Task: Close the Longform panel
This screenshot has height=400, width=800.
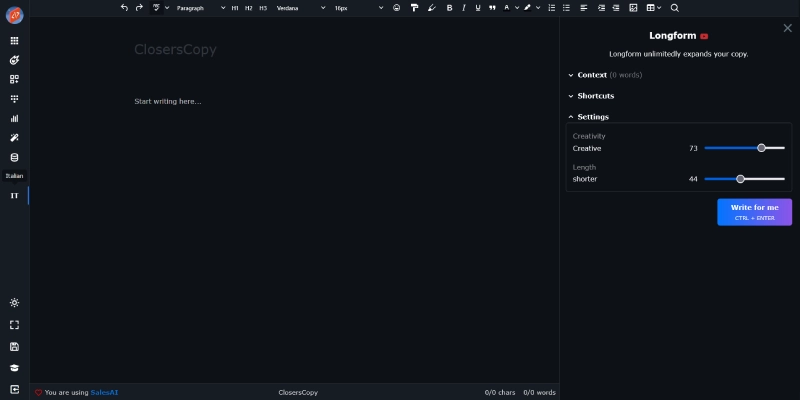Action: 787,28
